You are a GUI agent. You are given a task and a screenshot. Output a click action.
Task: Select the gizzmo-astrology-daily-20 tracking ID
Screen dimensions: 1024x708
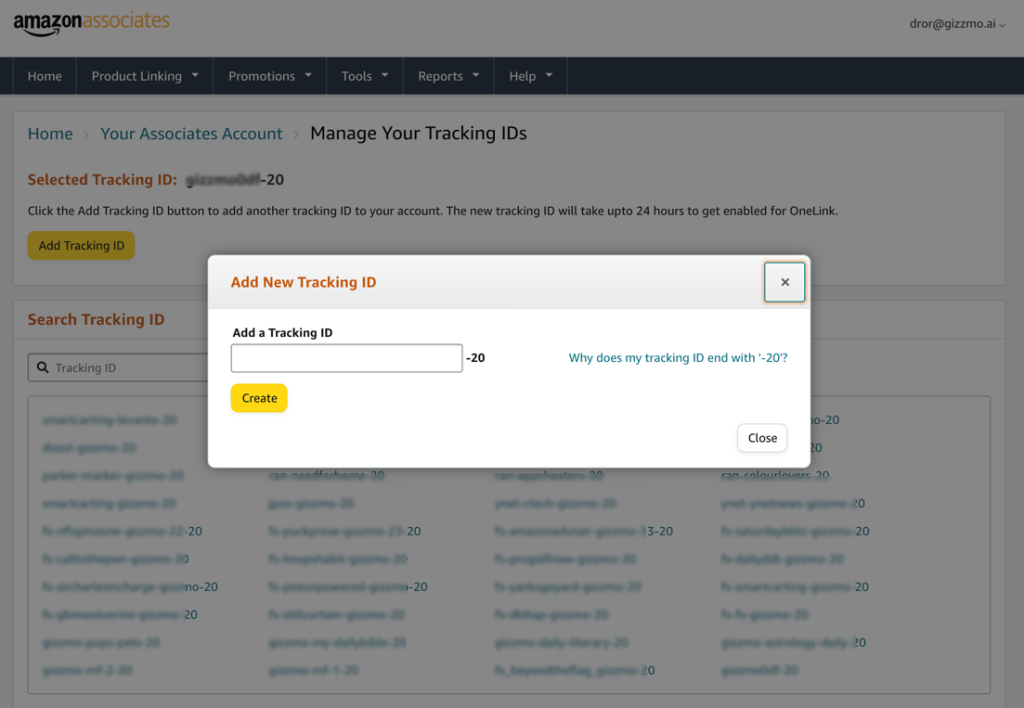pos(793,643)
